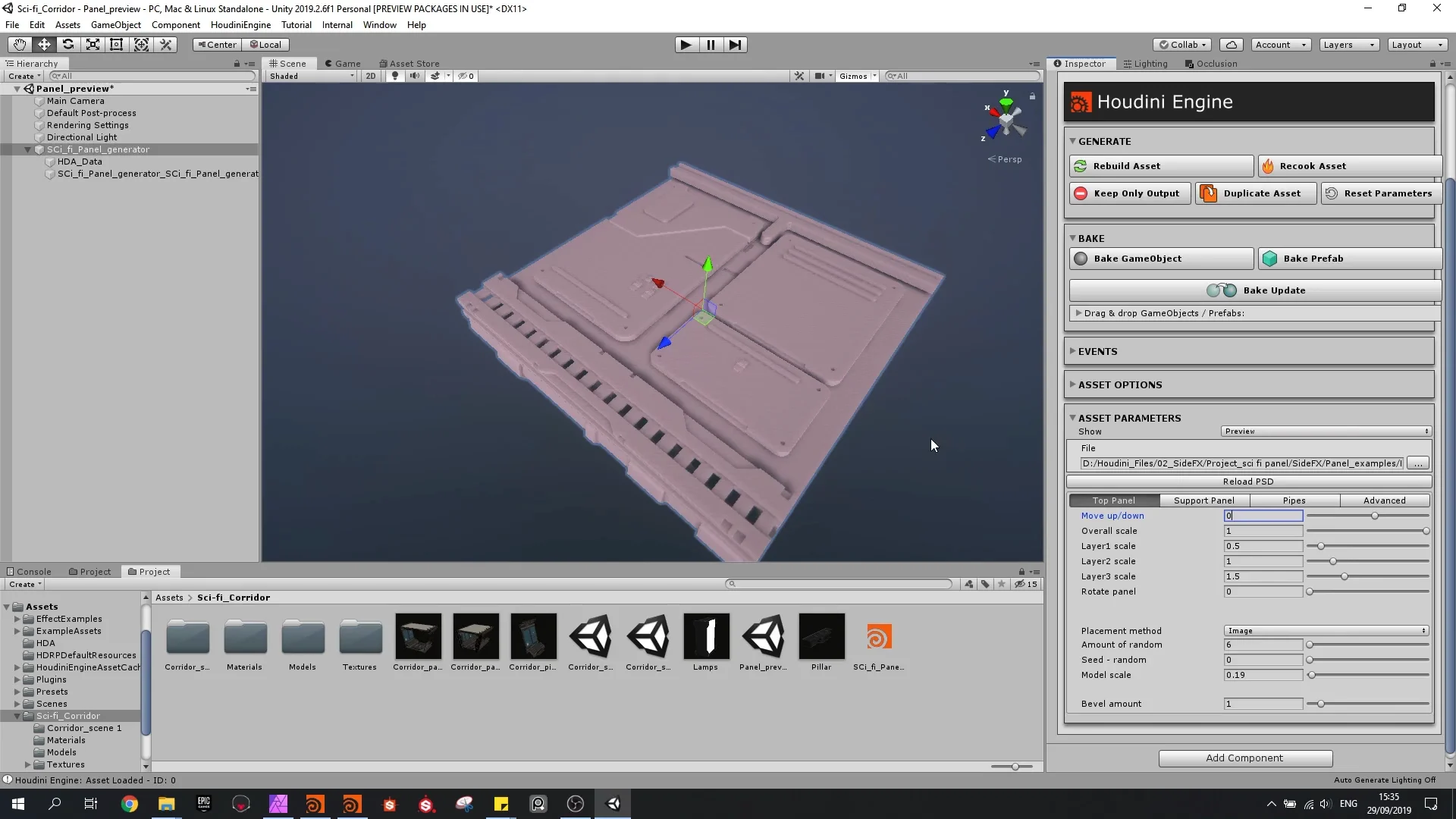Screen dimensions: 1456x819
Task: Open the Shaded draw mode dropdown
Action: point(309,76)
